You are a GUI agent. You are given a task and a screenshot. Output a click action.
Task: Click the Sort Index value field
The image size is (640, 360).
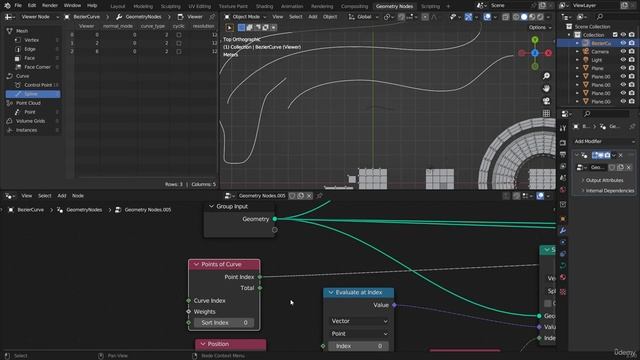pyautogui.click(x=224, y=322)
